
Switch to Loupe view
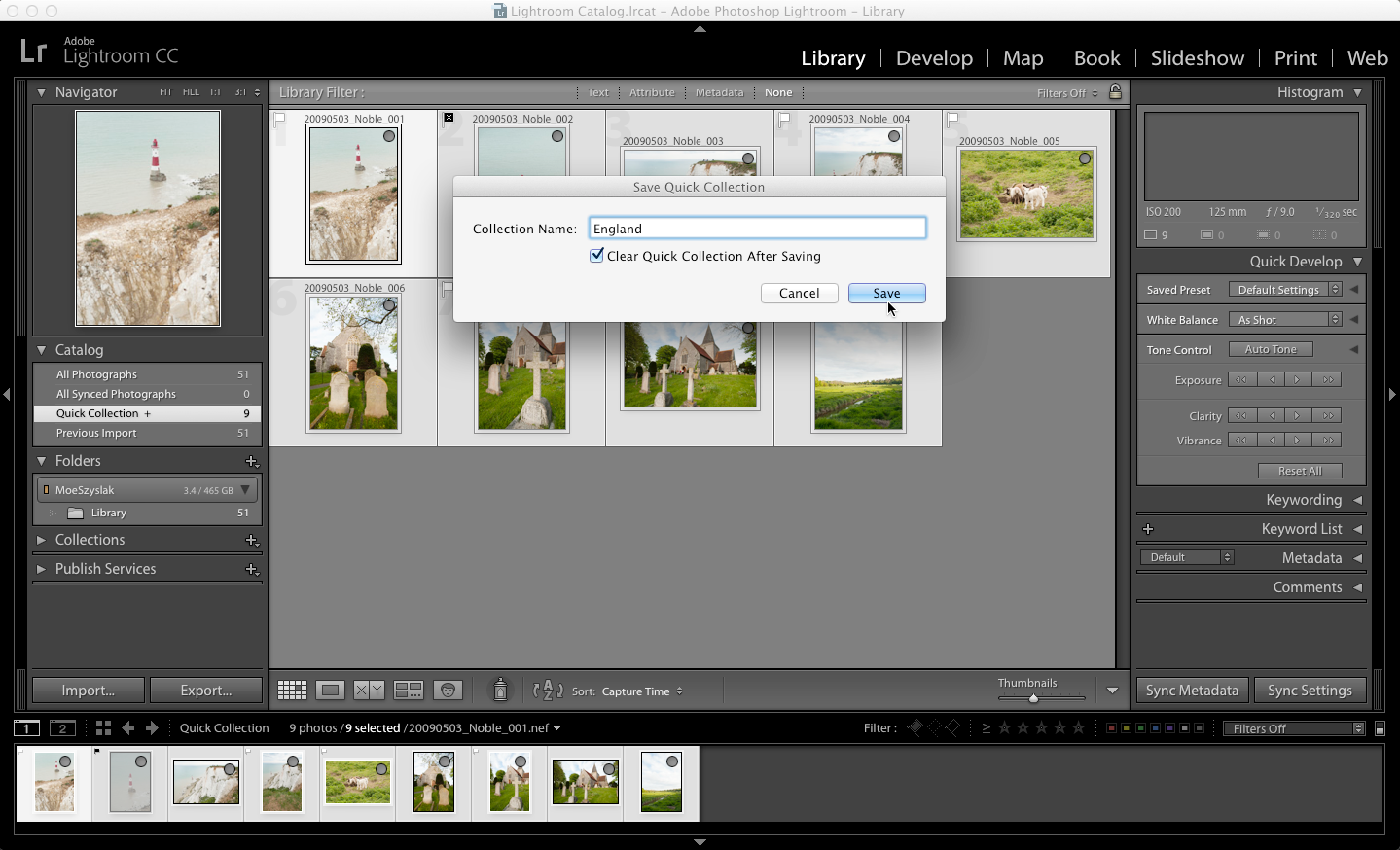[330, 690]
